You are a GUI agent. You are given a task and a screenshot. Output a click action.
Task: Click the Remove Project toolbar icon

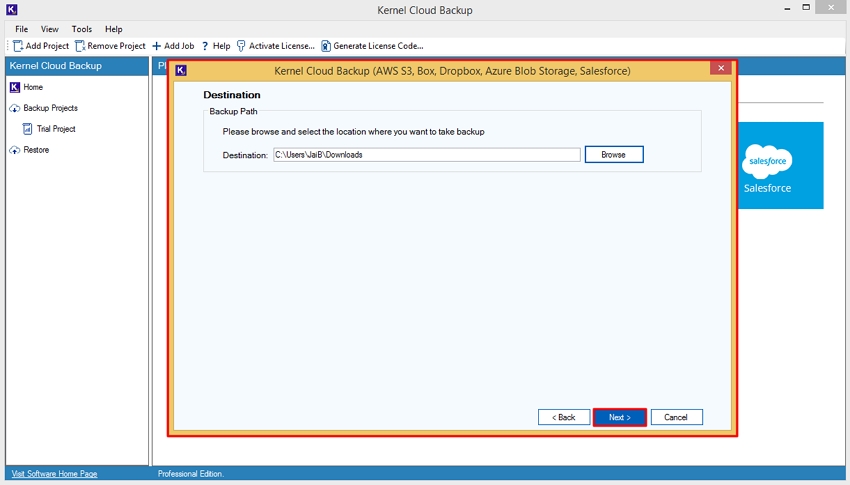80,46
